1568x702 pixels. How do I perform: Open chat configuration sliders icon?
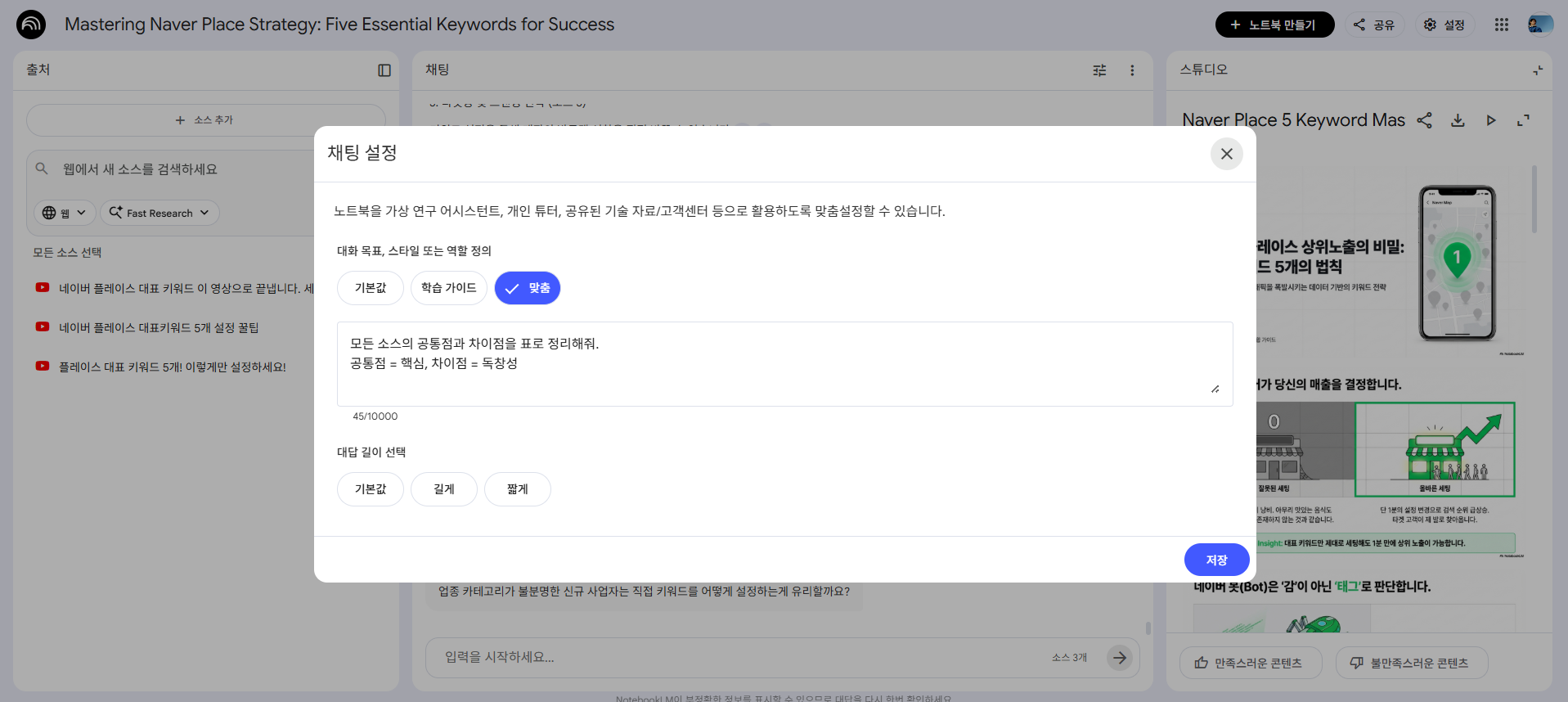pyautogui.click(x=1099, y=70)
